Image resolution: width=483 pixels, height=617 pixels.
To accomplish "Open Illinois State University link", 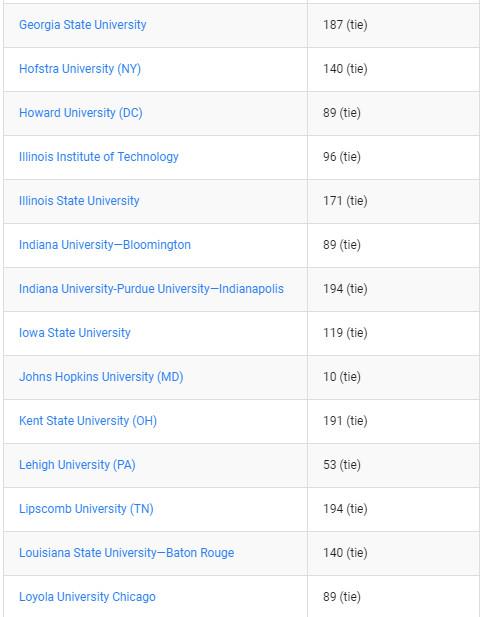I will coord(79,201).
